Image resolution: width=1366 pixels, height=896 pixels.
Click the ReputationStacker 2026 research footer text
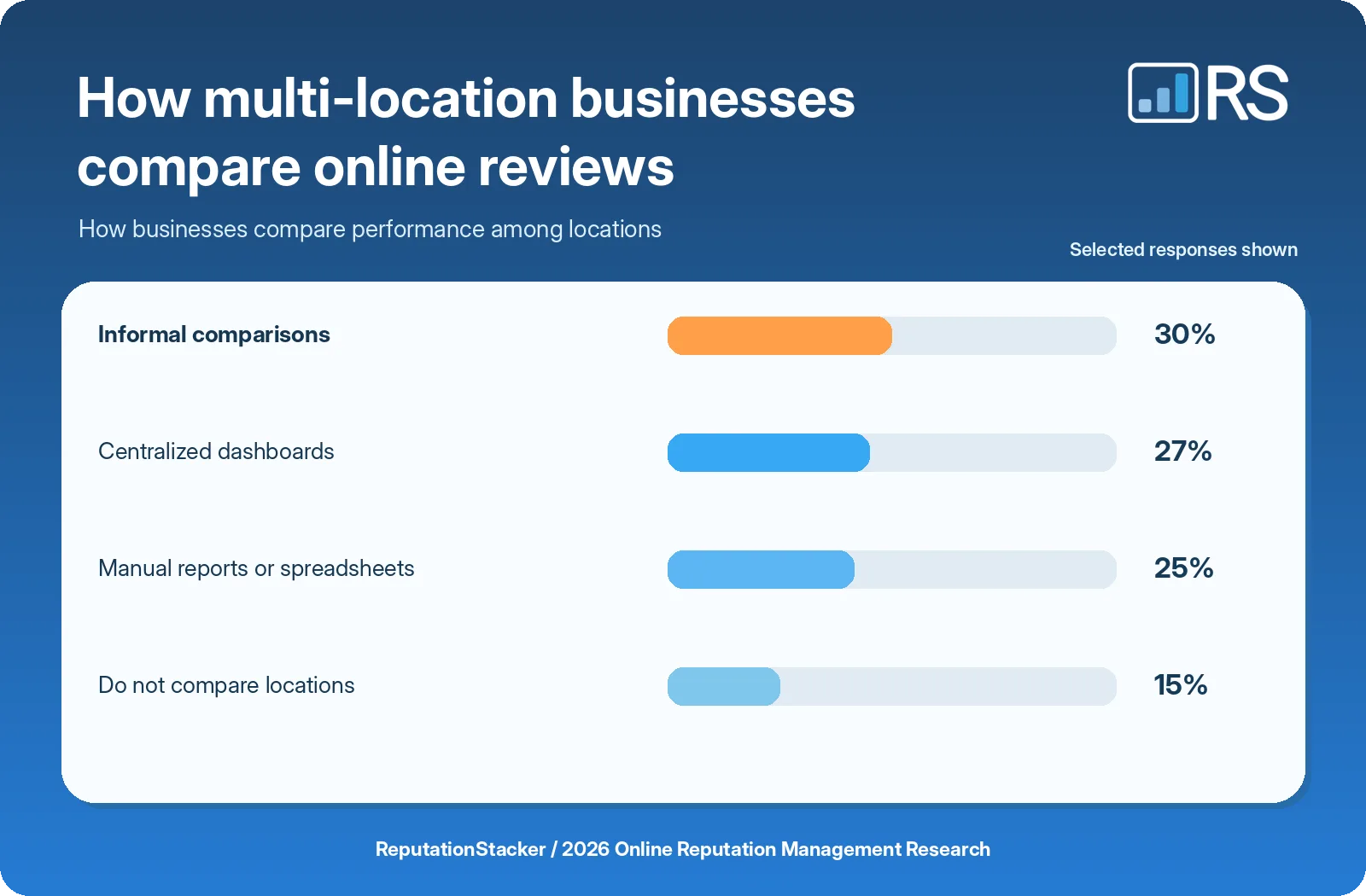coord(683,849)
